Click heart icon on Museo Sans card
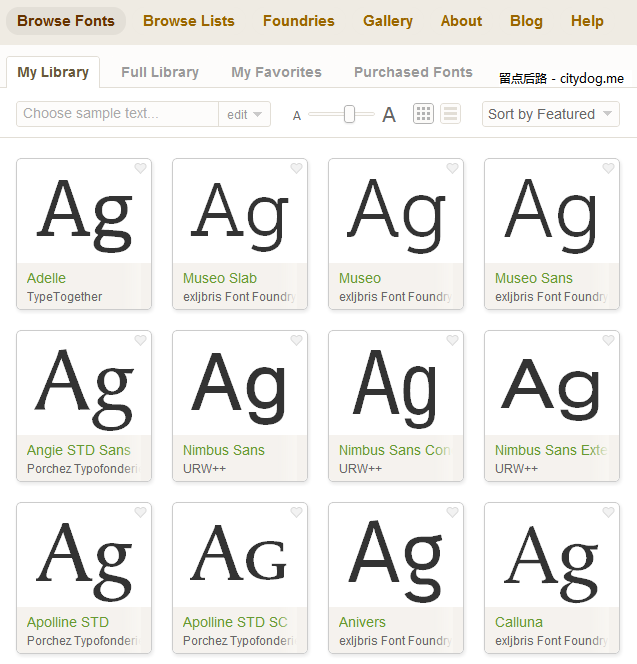Screen dimensions: 637x664 609,169
